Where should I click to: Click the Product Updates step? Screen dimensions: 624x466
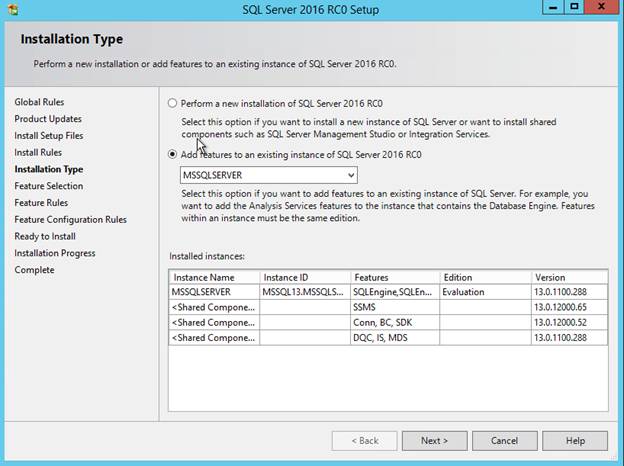pyautogui.click(x=48, y=119)
